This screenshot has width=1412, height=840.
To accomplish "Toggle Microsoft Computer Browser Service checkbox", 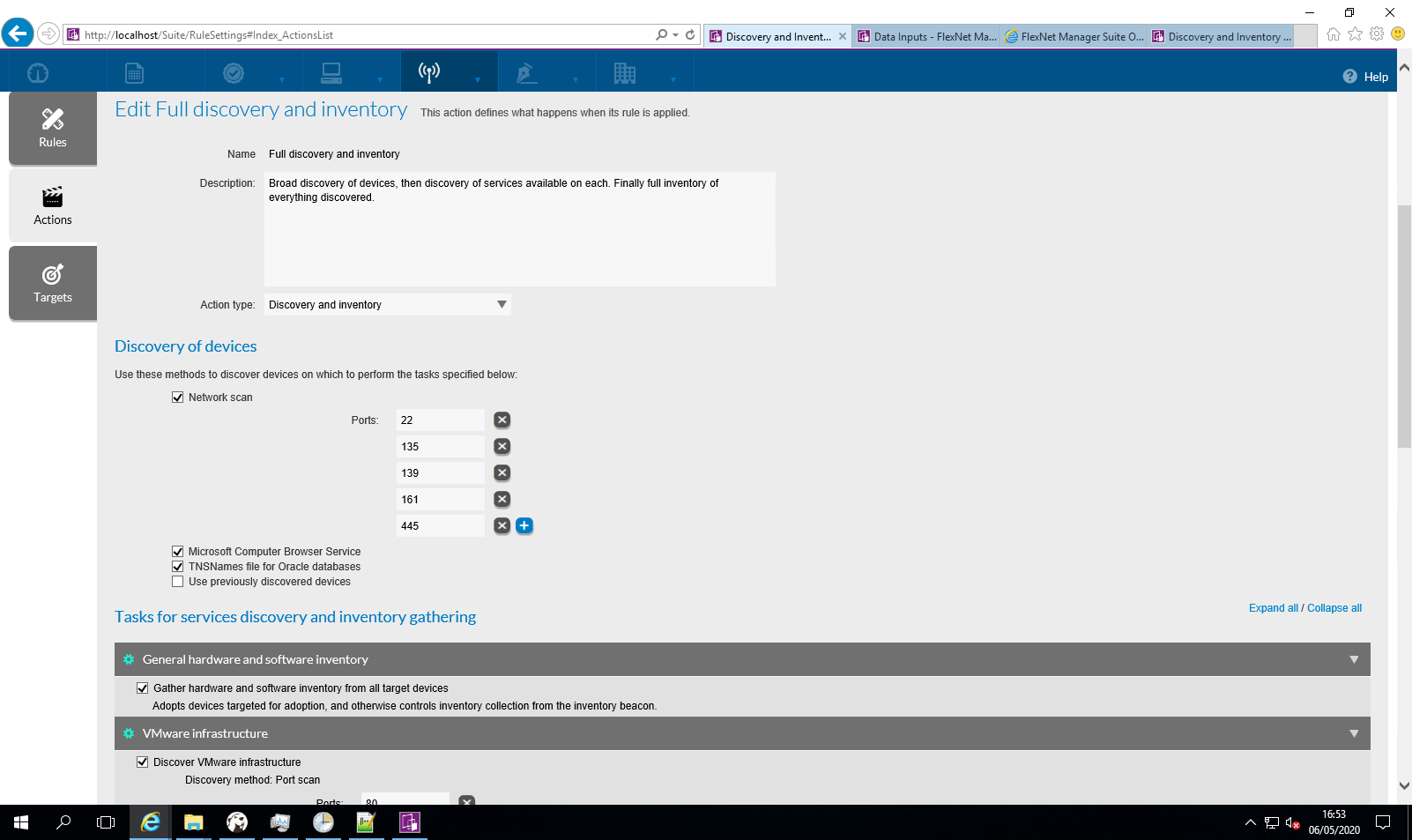I will click(x=178, y=552).
